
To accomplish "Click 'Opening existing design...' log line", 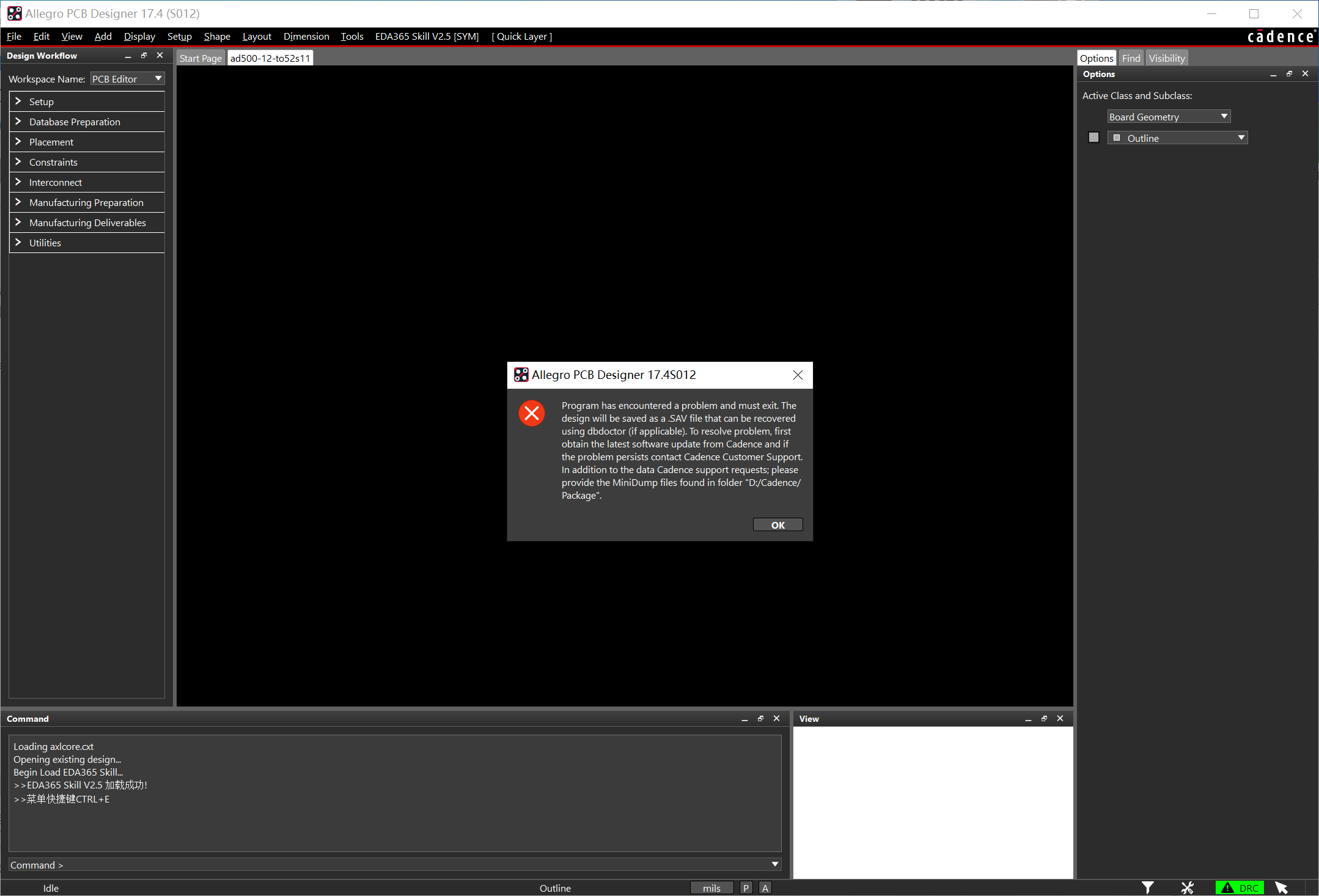I will coord(67,760).
